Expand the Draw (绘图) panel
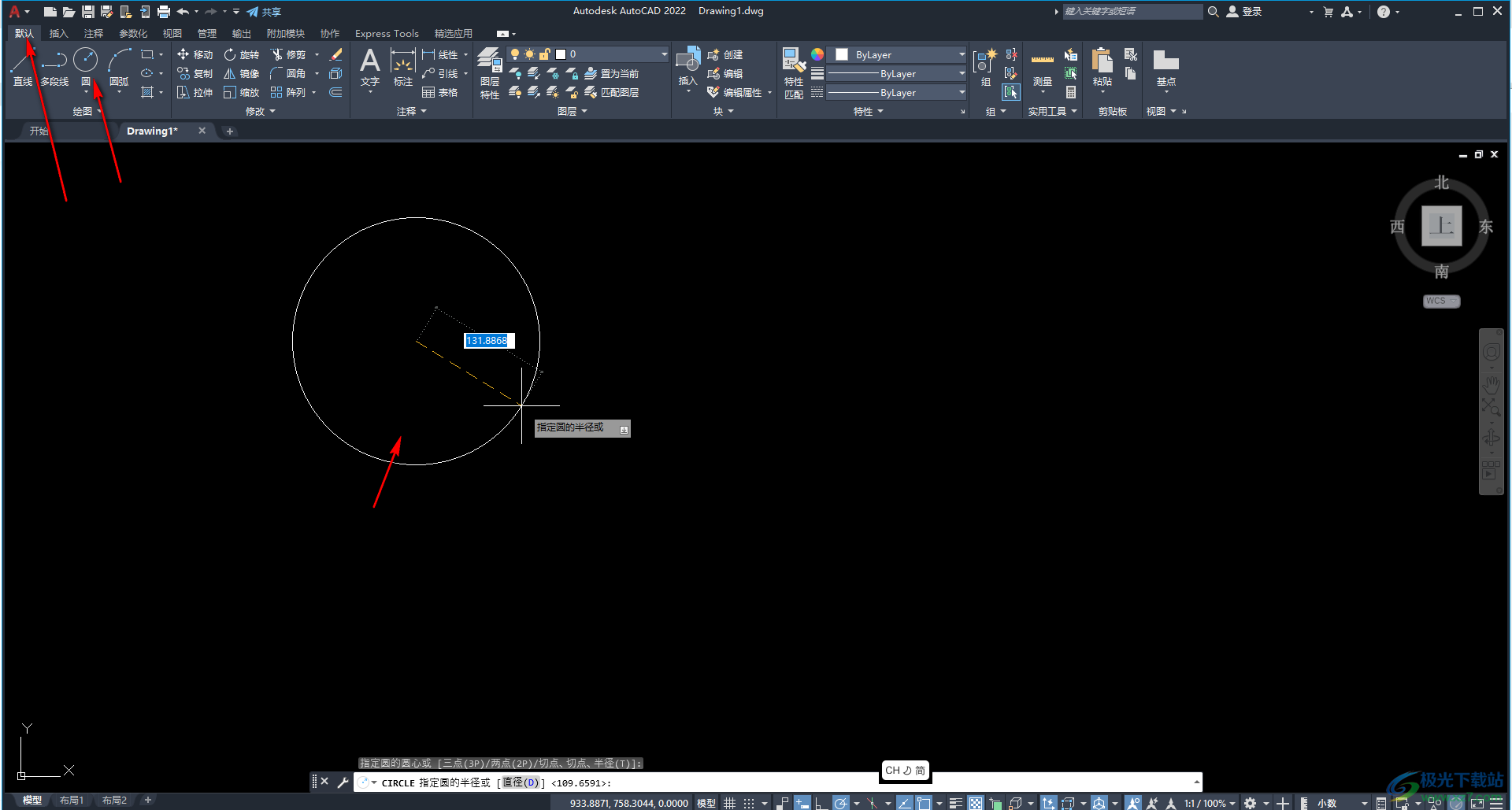Screen dimensions: 1512x810 (x=87, y=112)
